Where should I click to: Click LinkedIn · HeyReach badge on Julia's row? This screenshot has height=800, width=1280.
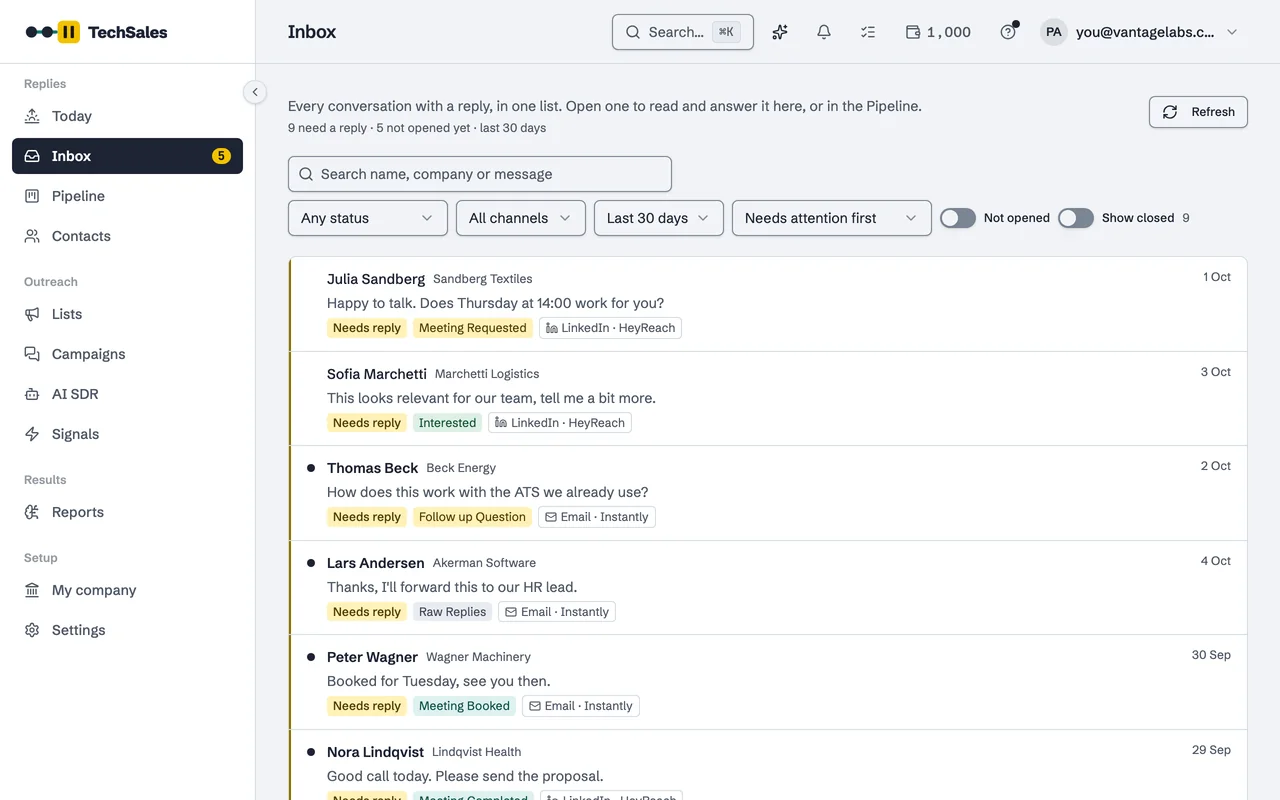[x=610, y=328]
